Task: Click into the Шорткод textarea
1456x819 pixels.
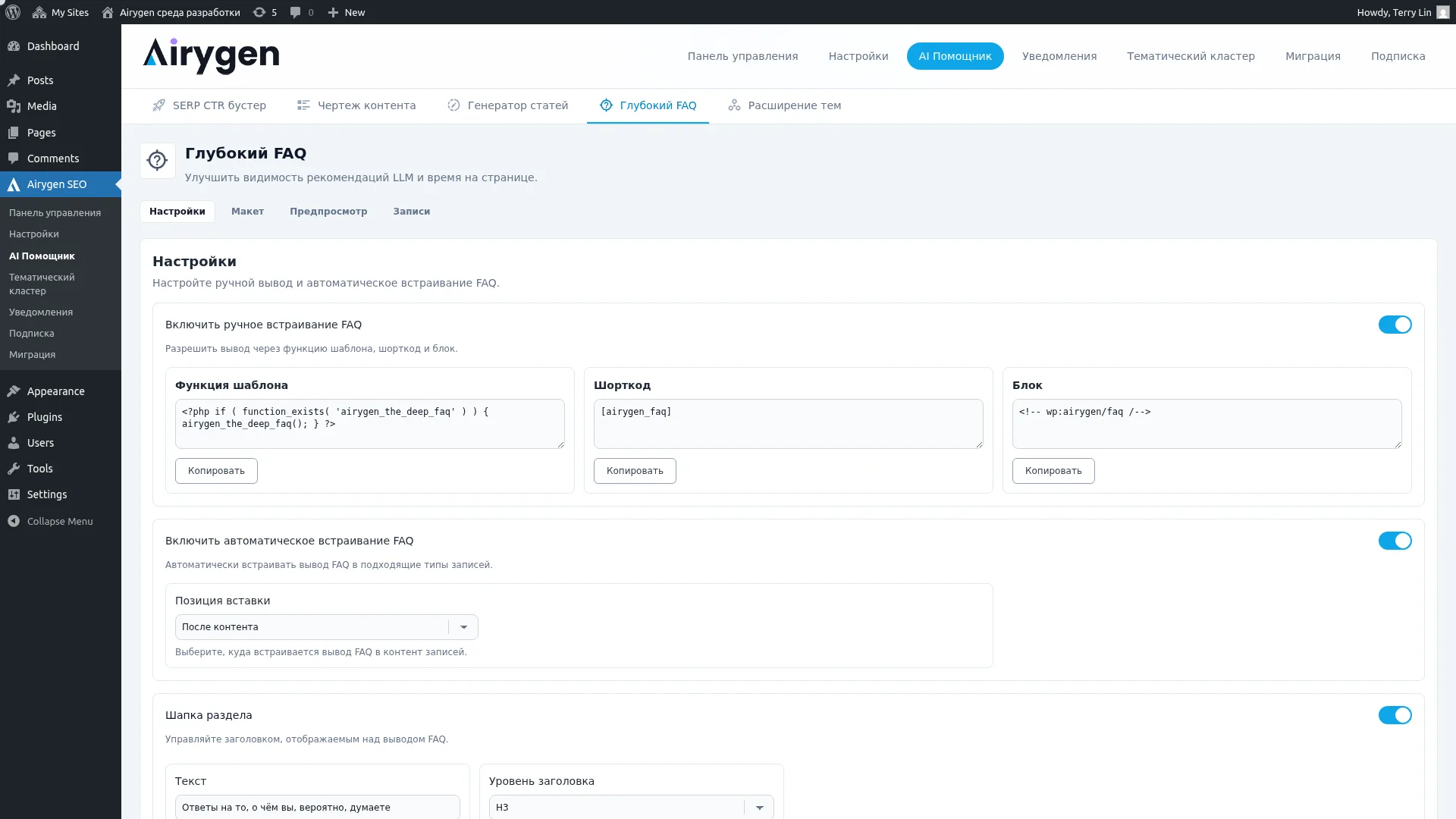Action: pyautogui.click(x=789, y=424)
